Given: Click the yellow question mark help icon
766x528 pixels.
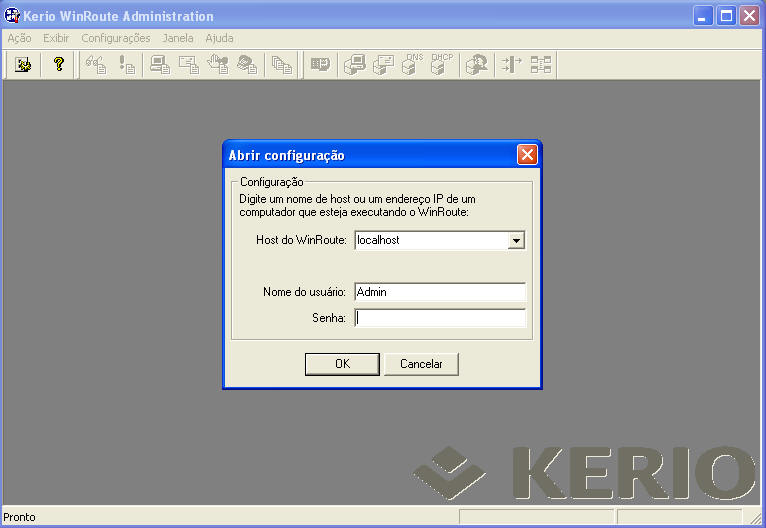Looking at the screenshot, I should click(58, 65).
